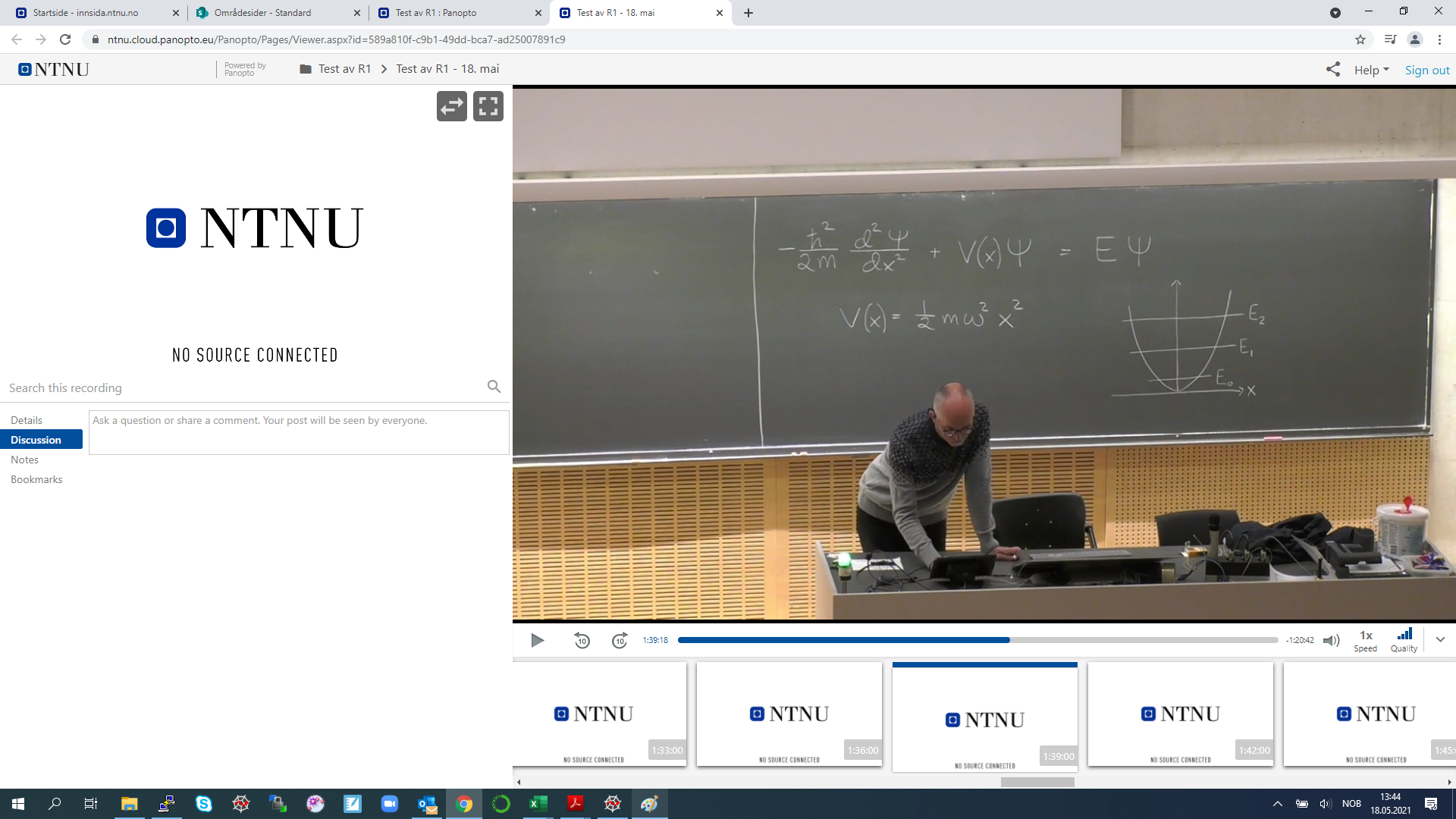Image resolution: width=1456 pixels, height=819 pixels.
Task: Click the discussion comment text box
Action: pos(299,432)
